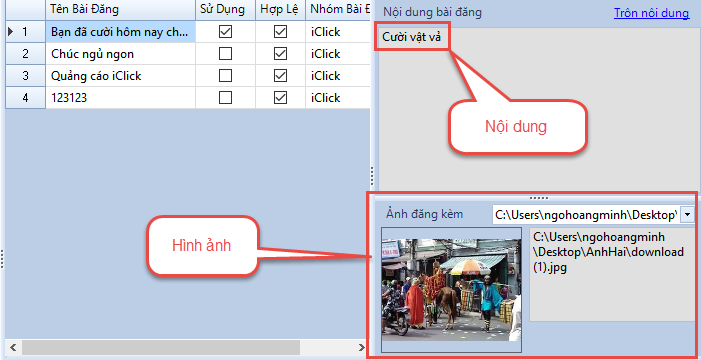Toggle Hợp Lệ for Chúc ngủ ngon

(x=280, y=54)
